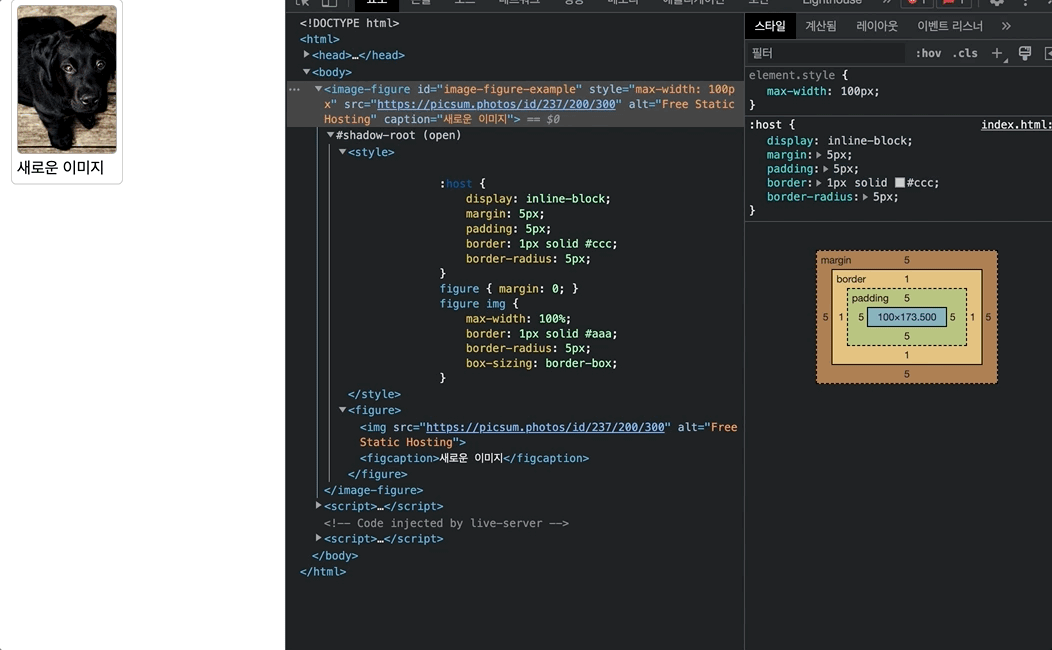Select the opening <html> tag row
The height and width of the screenshot is (650, 1052).
click(319, 39)
